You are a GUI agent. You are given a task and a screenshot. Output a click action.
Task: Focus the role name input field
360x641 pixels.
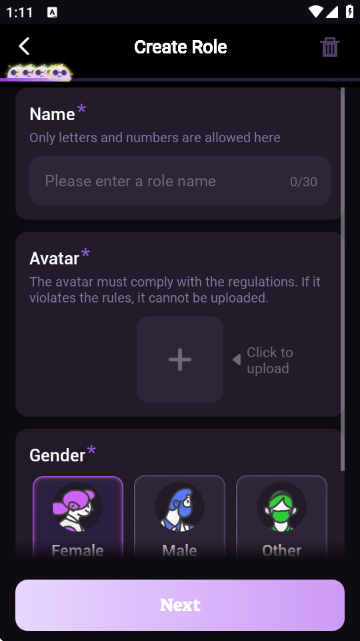point(180,181)
